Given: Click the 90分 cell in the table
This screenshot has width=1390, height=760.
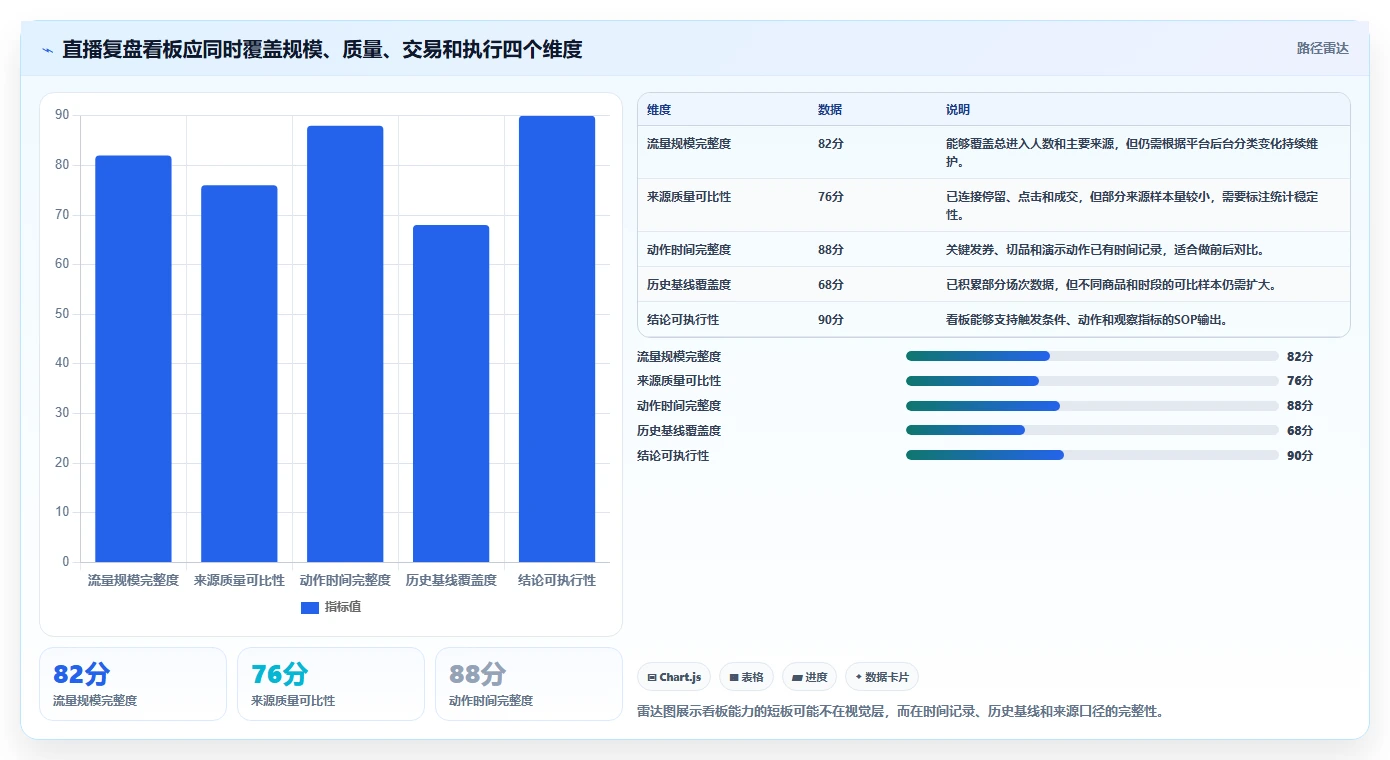Looking at the screenshot, I should [x=831, y=320].
